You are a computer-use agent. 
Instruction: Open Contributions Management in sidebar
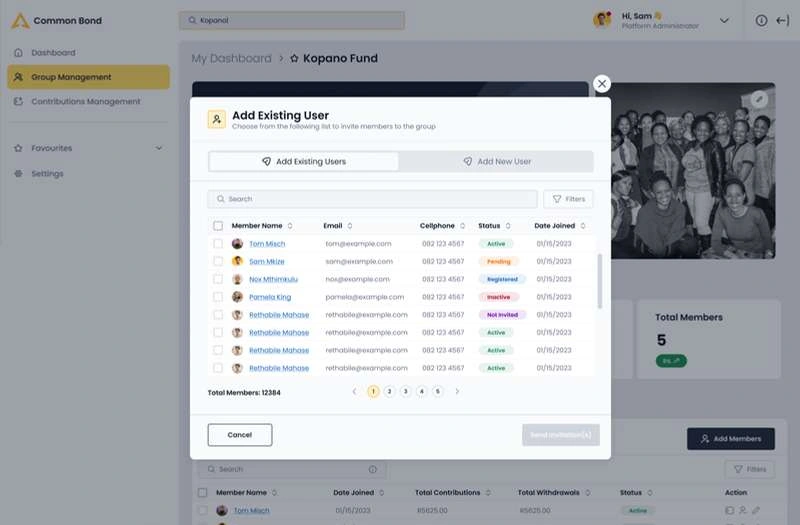coord(88,102)
